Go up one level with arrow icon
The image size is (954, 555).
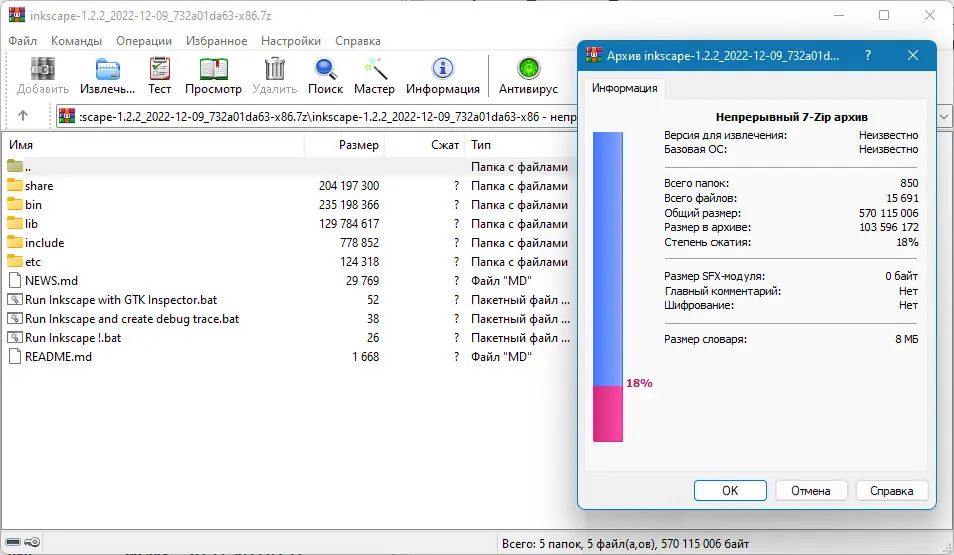[23, 116]
